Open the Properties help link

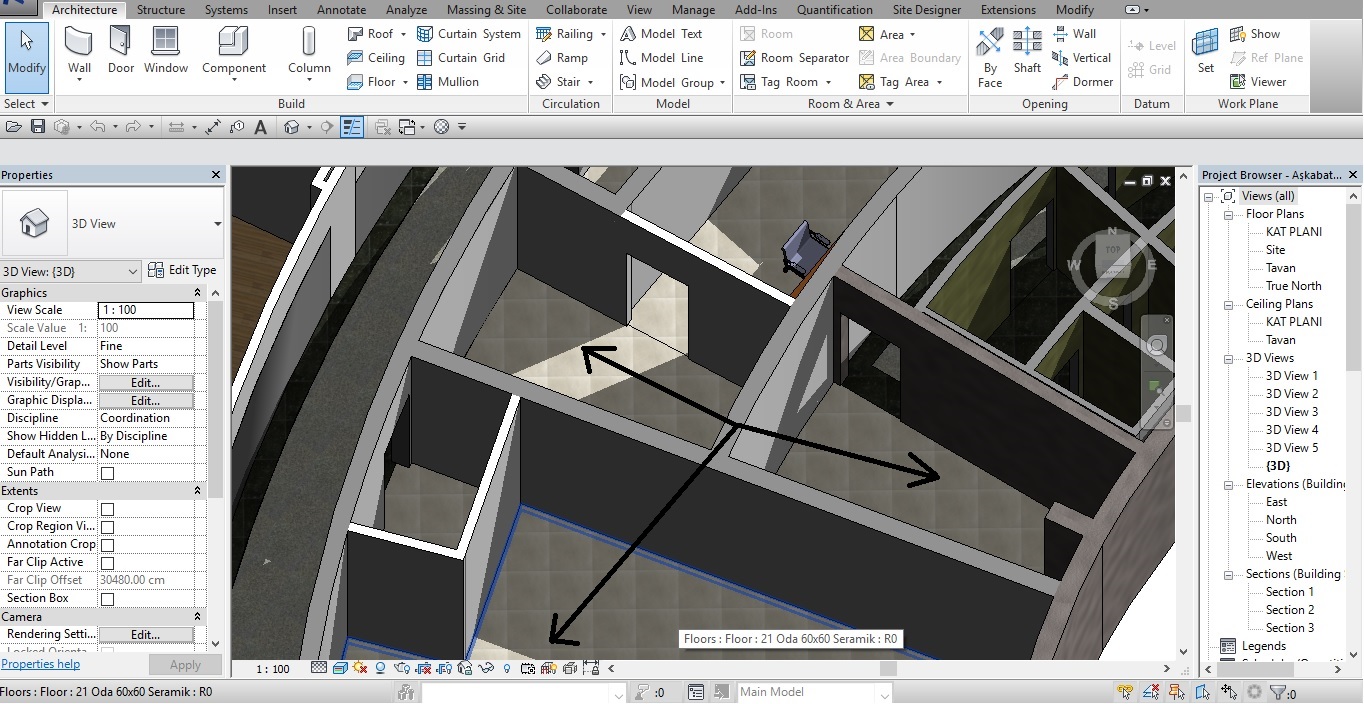(x=40, y=664)
